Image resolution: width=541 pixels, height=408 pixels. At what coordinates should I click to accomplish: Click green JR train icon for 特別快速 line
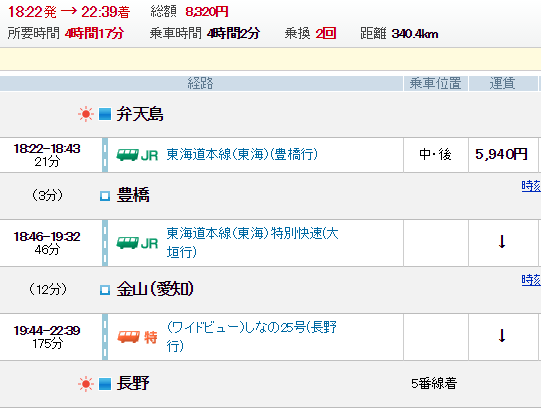click(137, 243)
